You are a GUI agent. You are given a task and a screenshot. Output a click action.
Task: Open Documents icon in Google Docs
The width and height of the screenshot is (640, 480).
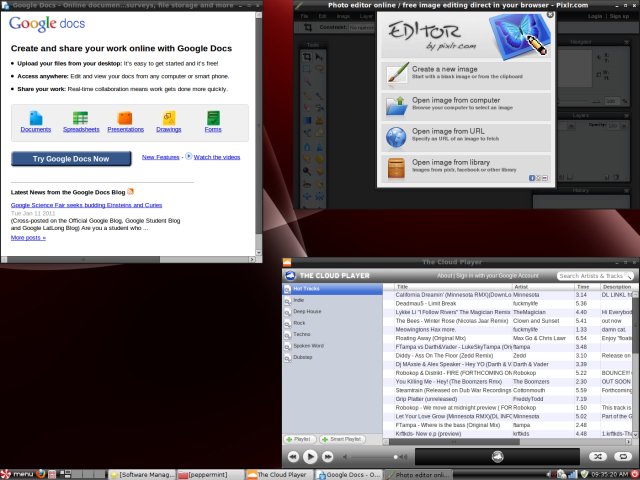coord(36,118)
